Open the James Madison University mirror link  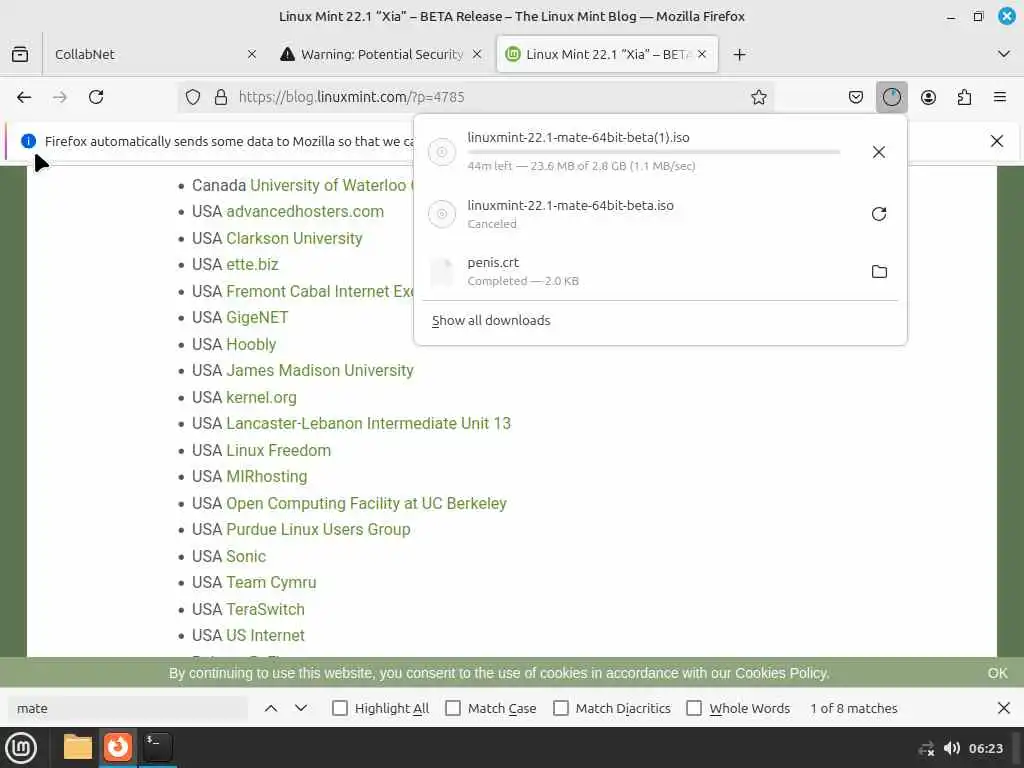coord(319,370)
